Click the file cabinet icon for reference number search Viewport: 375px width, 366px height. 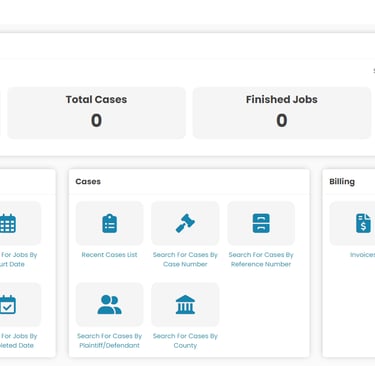[261, 223]
